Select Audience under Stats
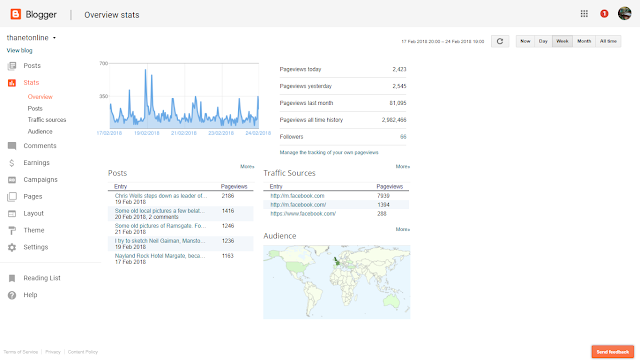Image resolution: width=640 pixels, height=360 pixels. click(x=40, y=131)
